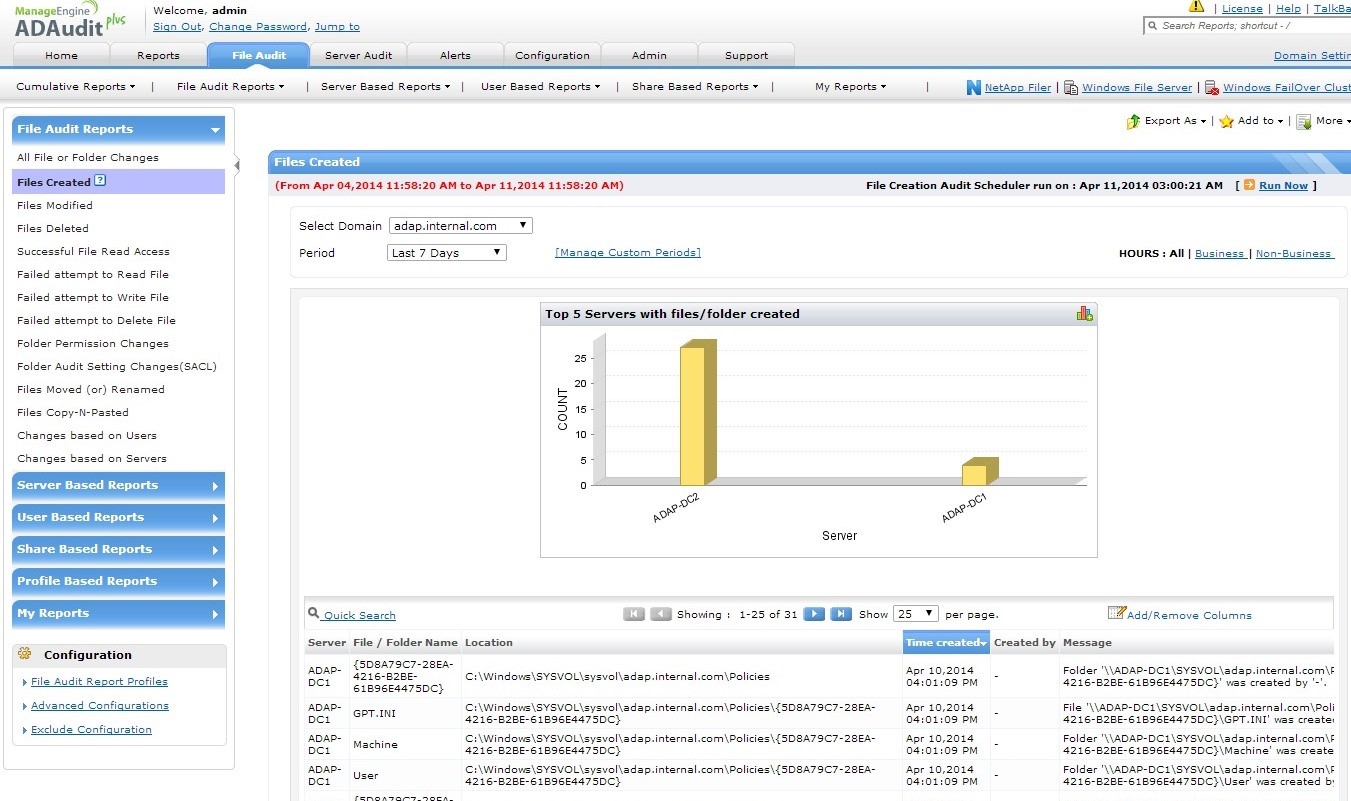Click the Windows File Server icon
Viewport: 1351px width, 801px height.
(1070, 88)
